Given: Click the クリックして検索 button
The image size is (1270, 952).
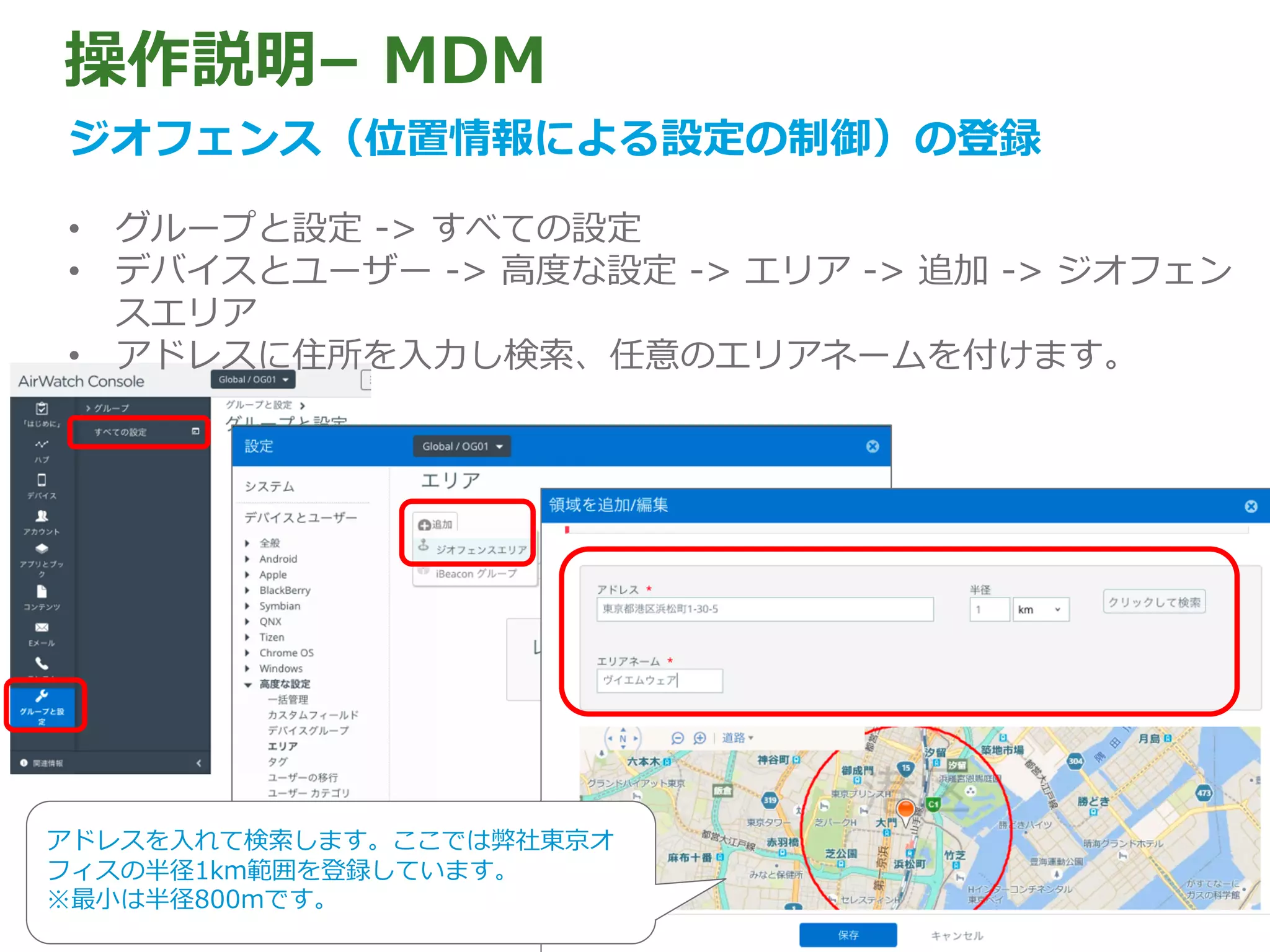Looking at the screenshot, I should [x=1154, y=602].
